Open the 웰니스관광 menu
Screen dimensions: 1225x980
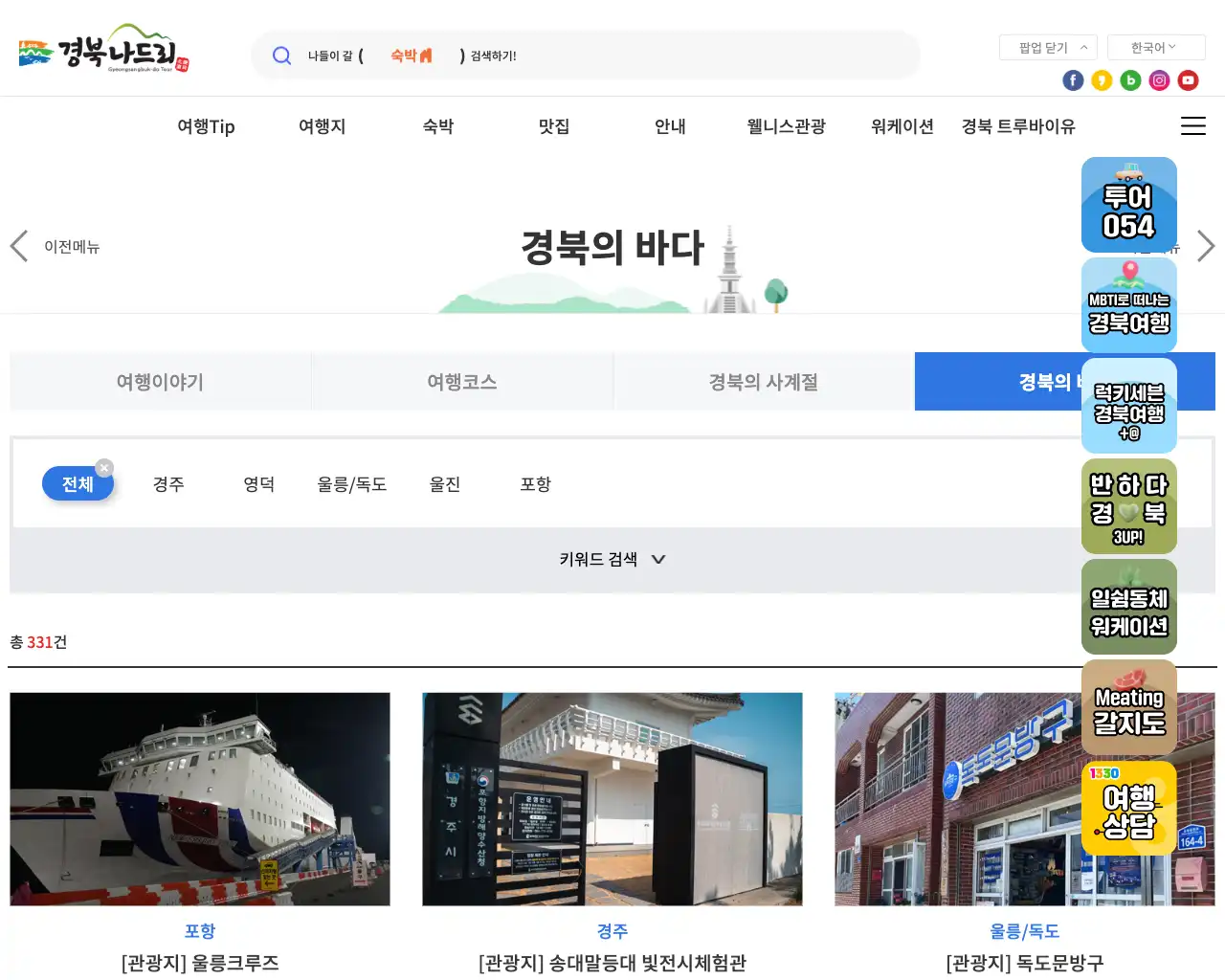pyautogui.click(x=786, y=126)
